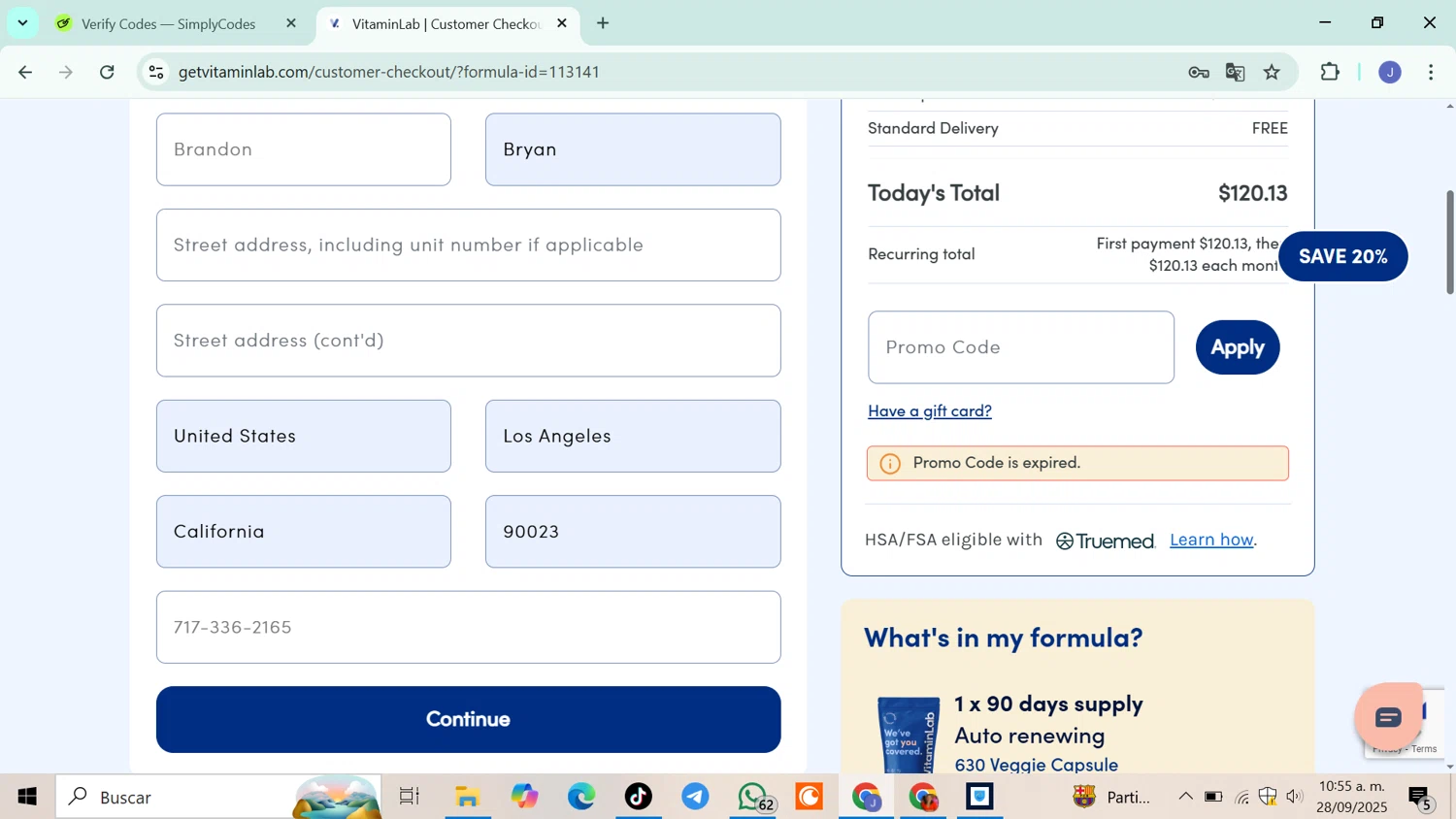Translate this page icon

1236,72
